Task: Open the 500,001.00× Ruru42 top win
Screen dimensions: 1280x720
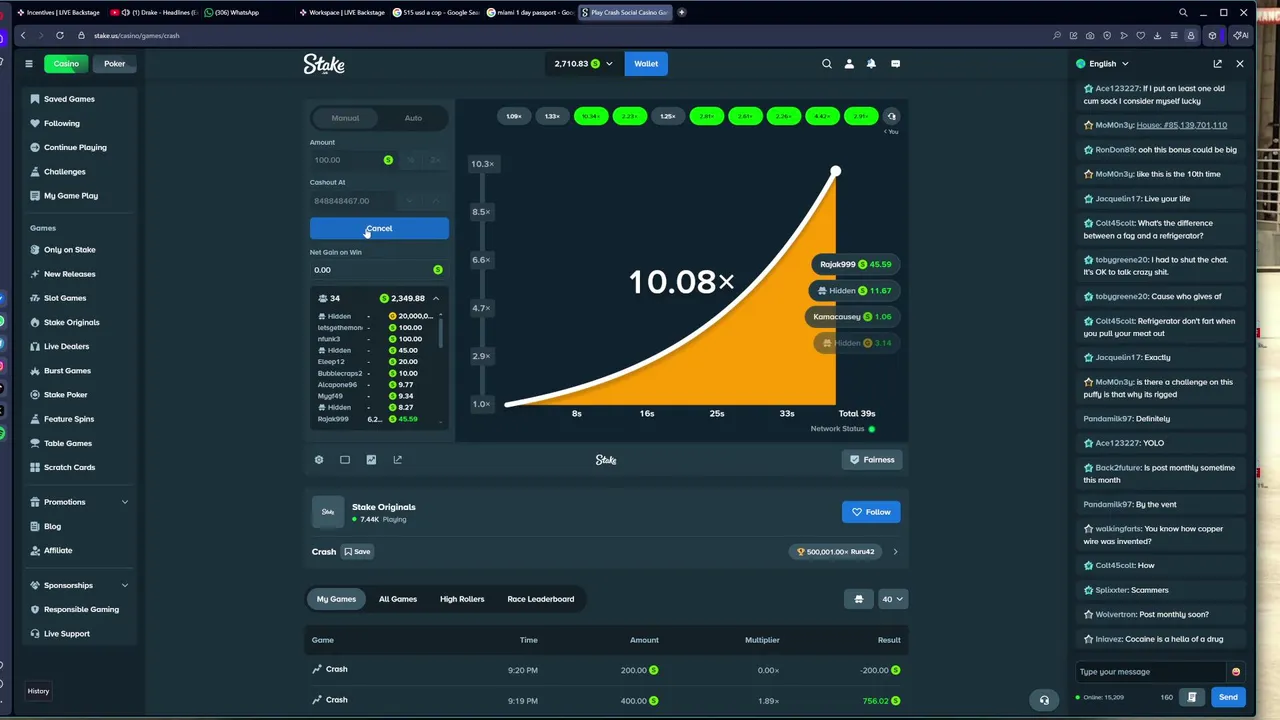Action: click(836, 552)
